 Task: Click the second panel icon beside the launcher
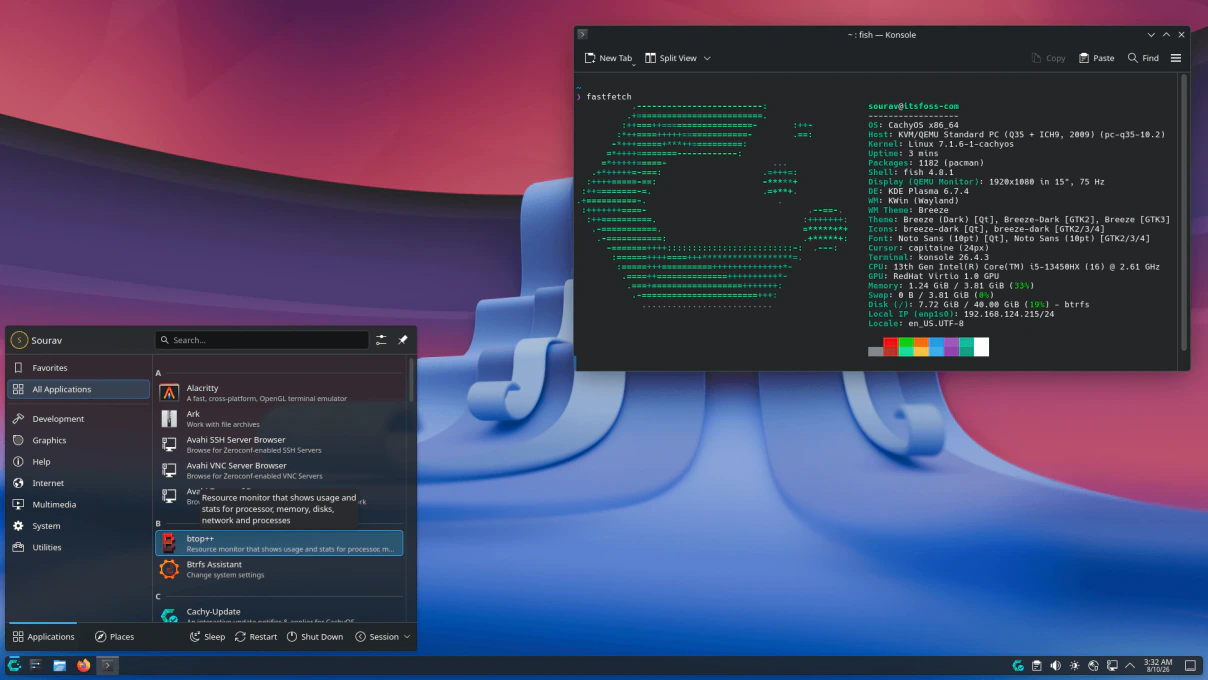[x=36, y=665]
